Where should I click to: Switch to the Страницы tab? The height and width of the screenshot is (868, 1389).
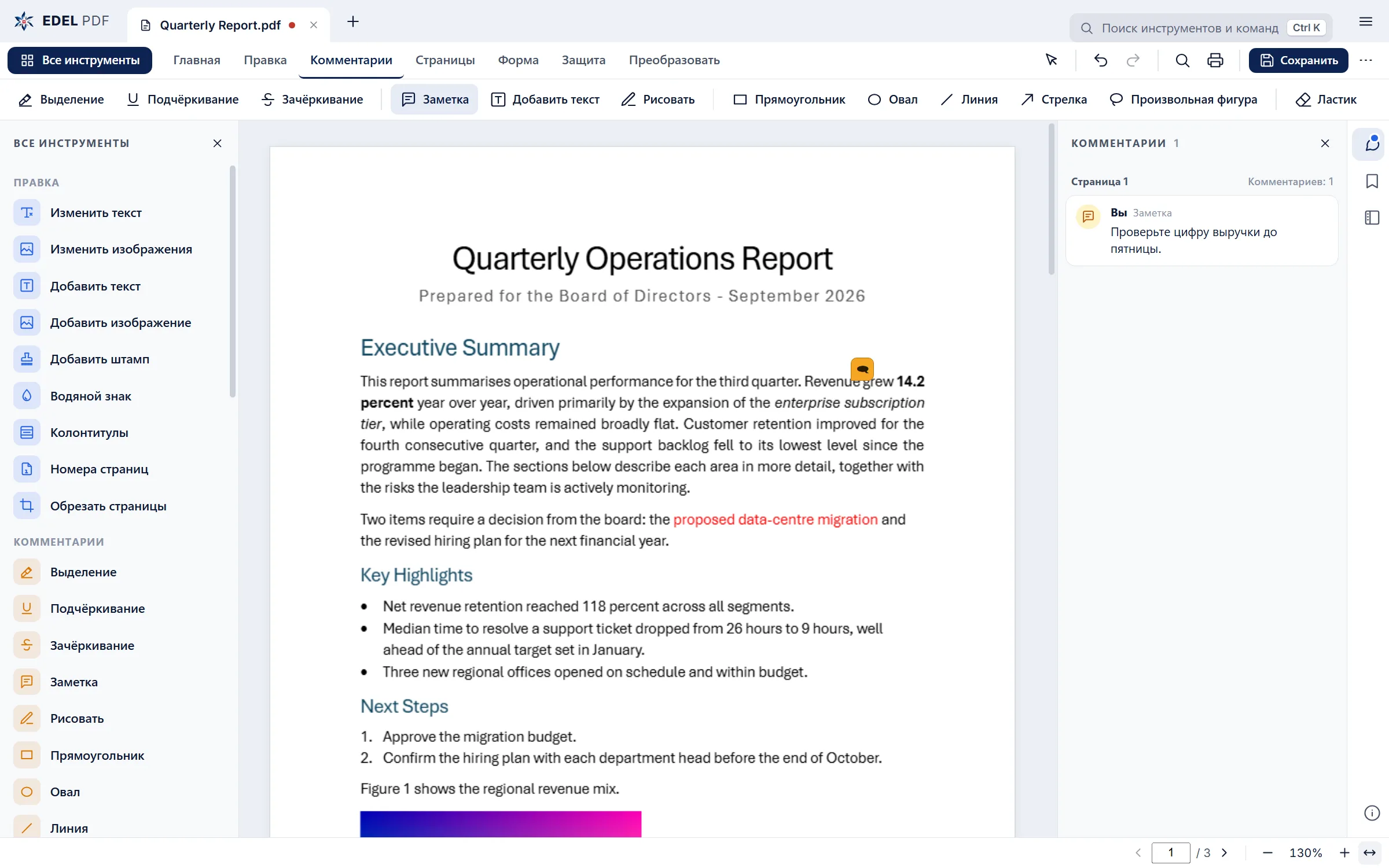click(x=445, y=60)
